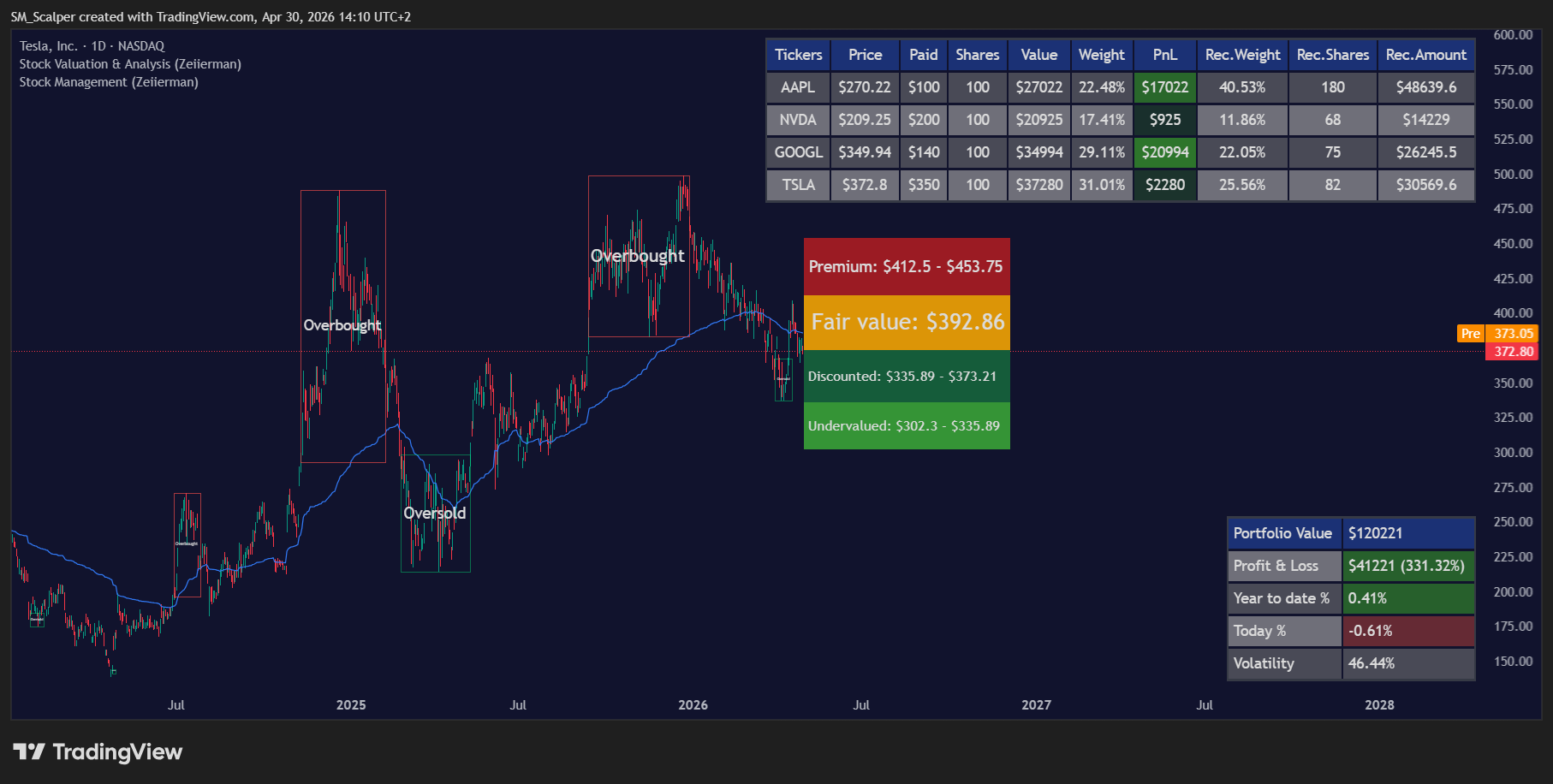Image resolution: width=1553 pixels, height=784 pixels.
Task: Click TSLA recommended amount $30569.6
Action: tap(1426, 185)
